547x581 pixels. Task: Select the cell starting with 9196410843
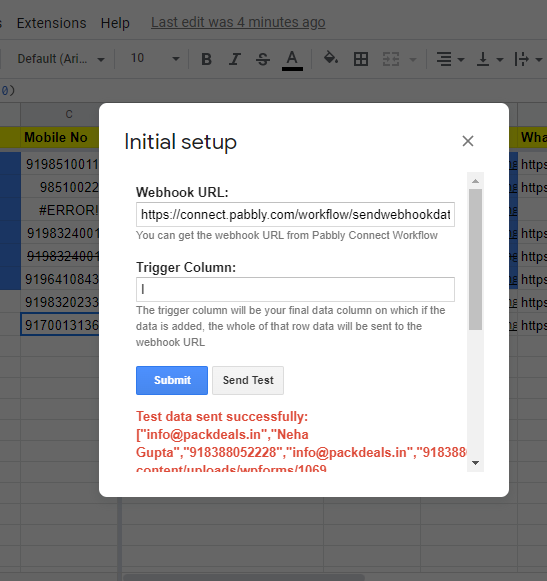60,279
